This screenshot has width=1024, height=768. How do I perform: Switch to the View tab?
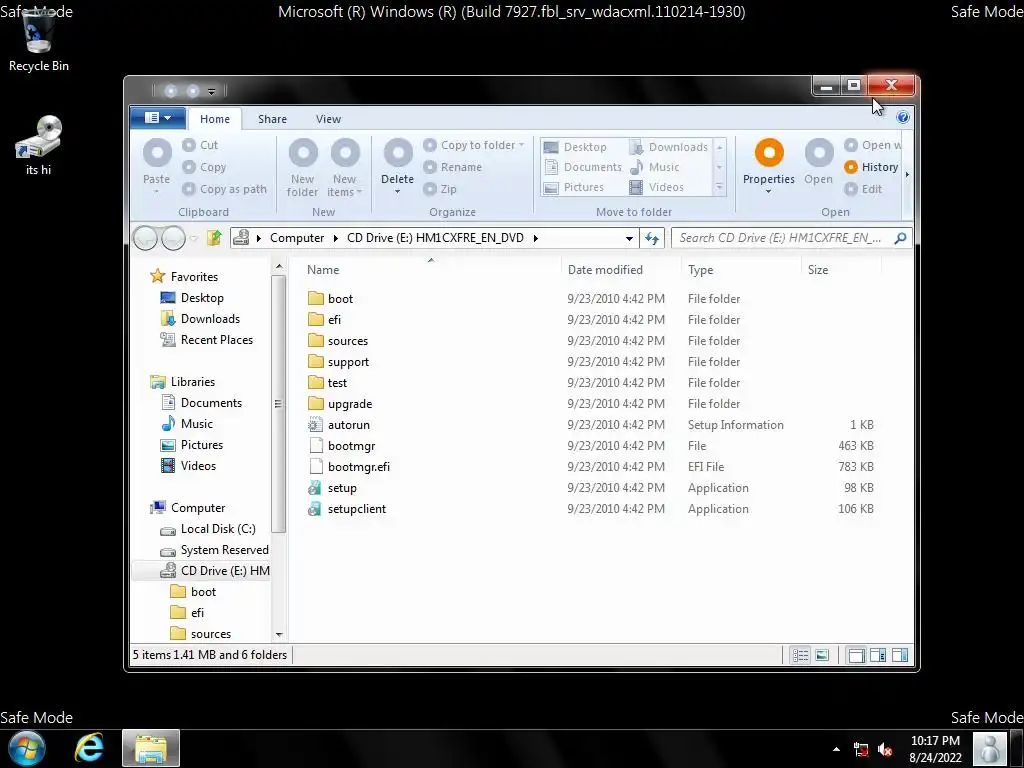328,119
